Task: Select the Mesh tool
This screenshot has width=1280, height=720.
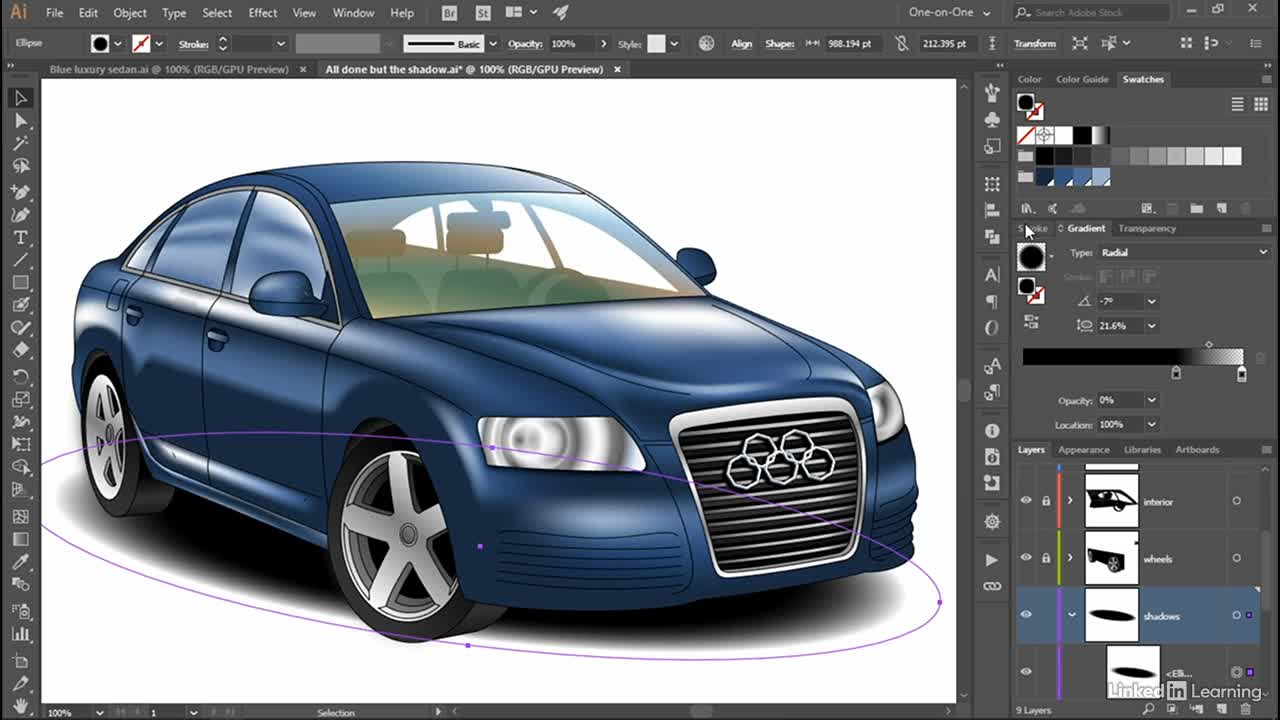Action: coord(20,516)
